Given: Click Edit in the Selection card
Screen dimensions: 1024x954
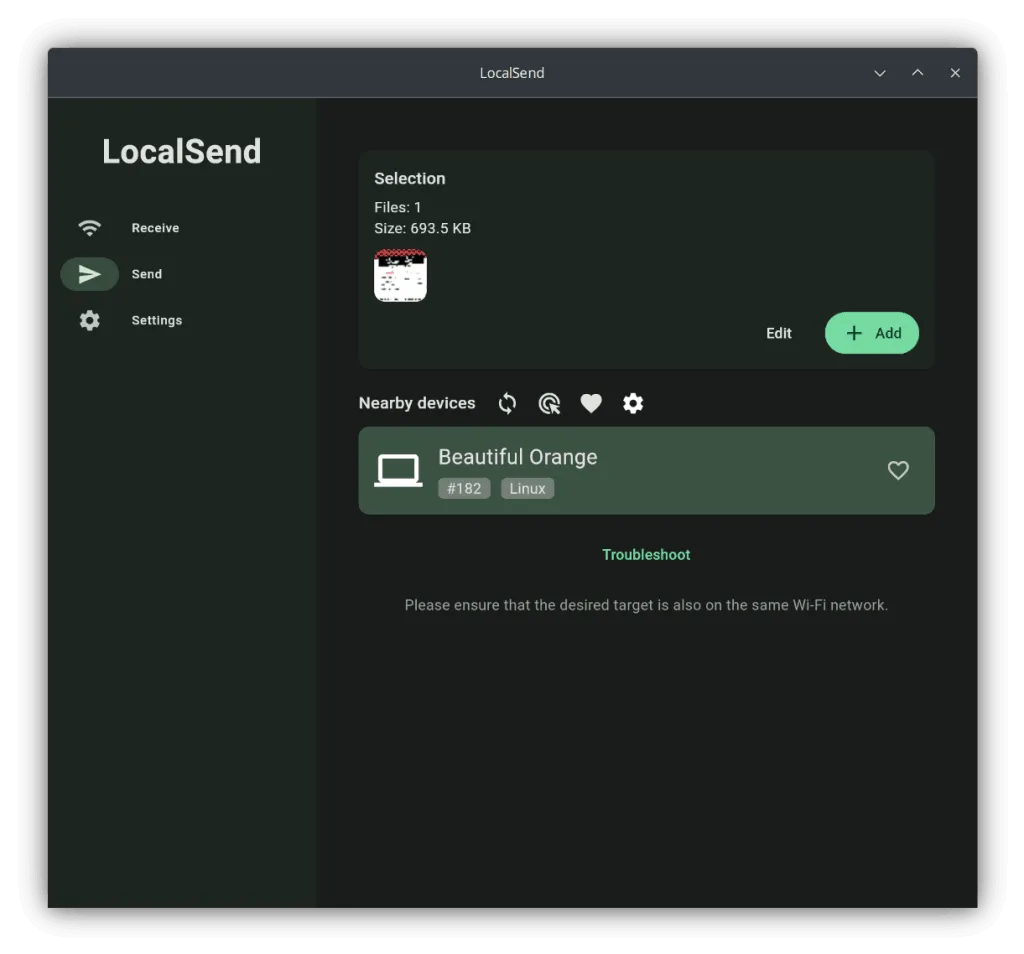Looking at the screenshot, I should click(x=778, y=333).
